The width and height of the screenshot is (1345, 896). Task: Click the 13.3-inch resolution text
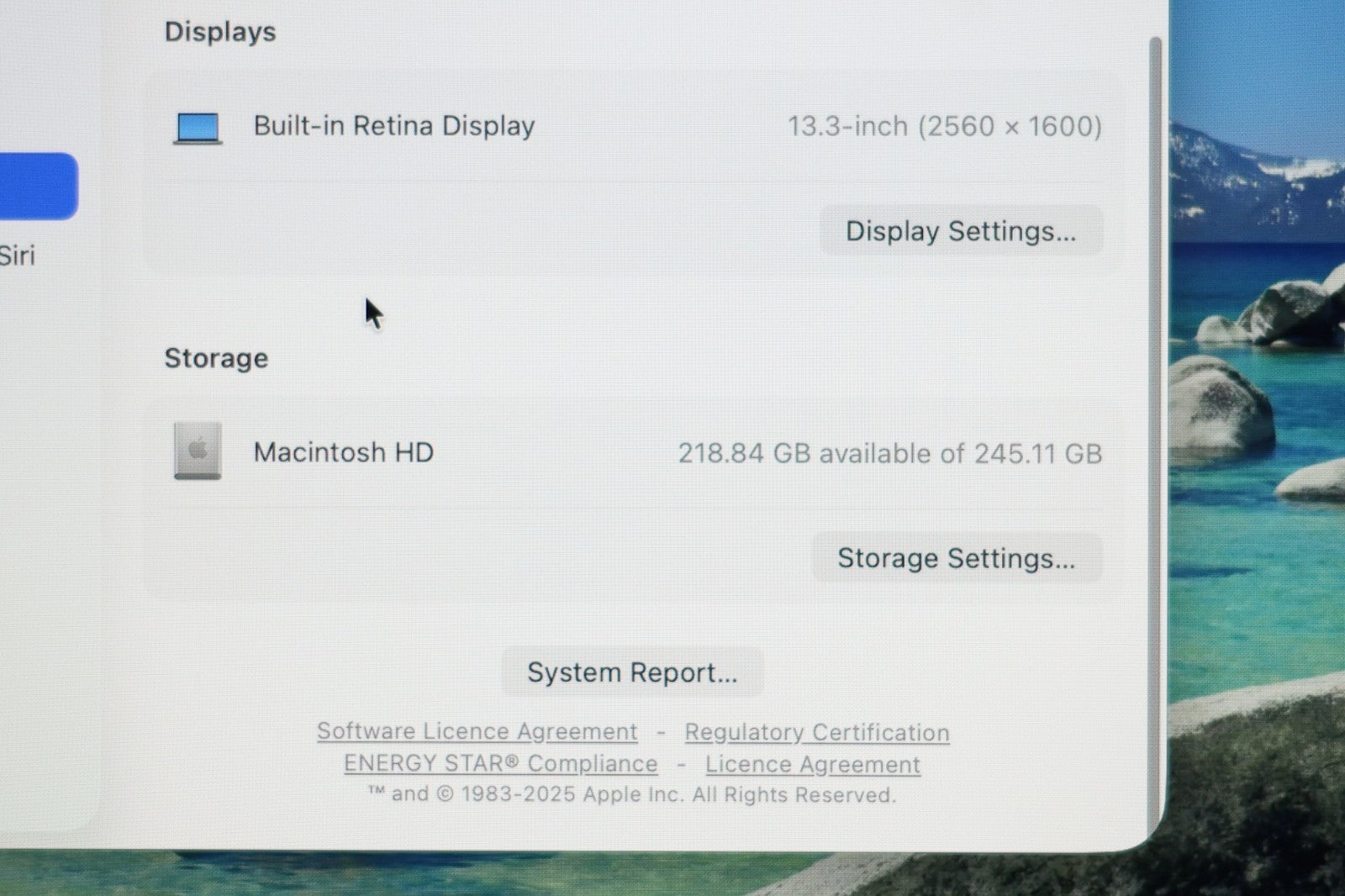click(x=945, y=126)
